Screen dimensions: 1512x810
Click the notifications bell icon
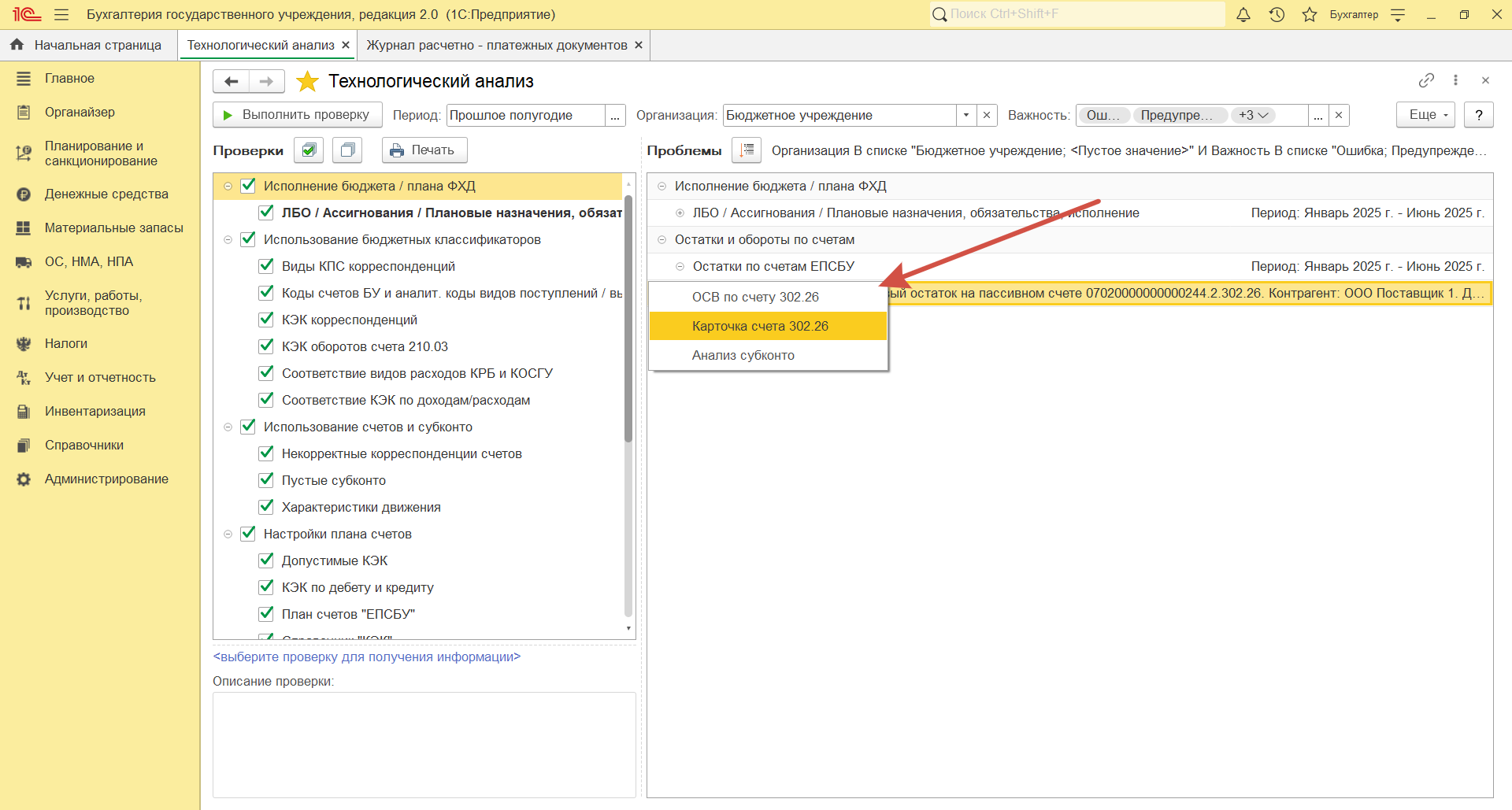1243,15
